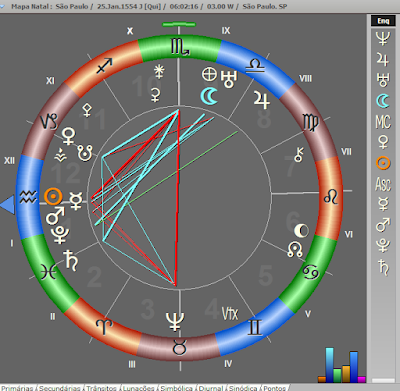Switch to the Secundárias tab
The height and width of the screenshot is (391, 400).
60,388
